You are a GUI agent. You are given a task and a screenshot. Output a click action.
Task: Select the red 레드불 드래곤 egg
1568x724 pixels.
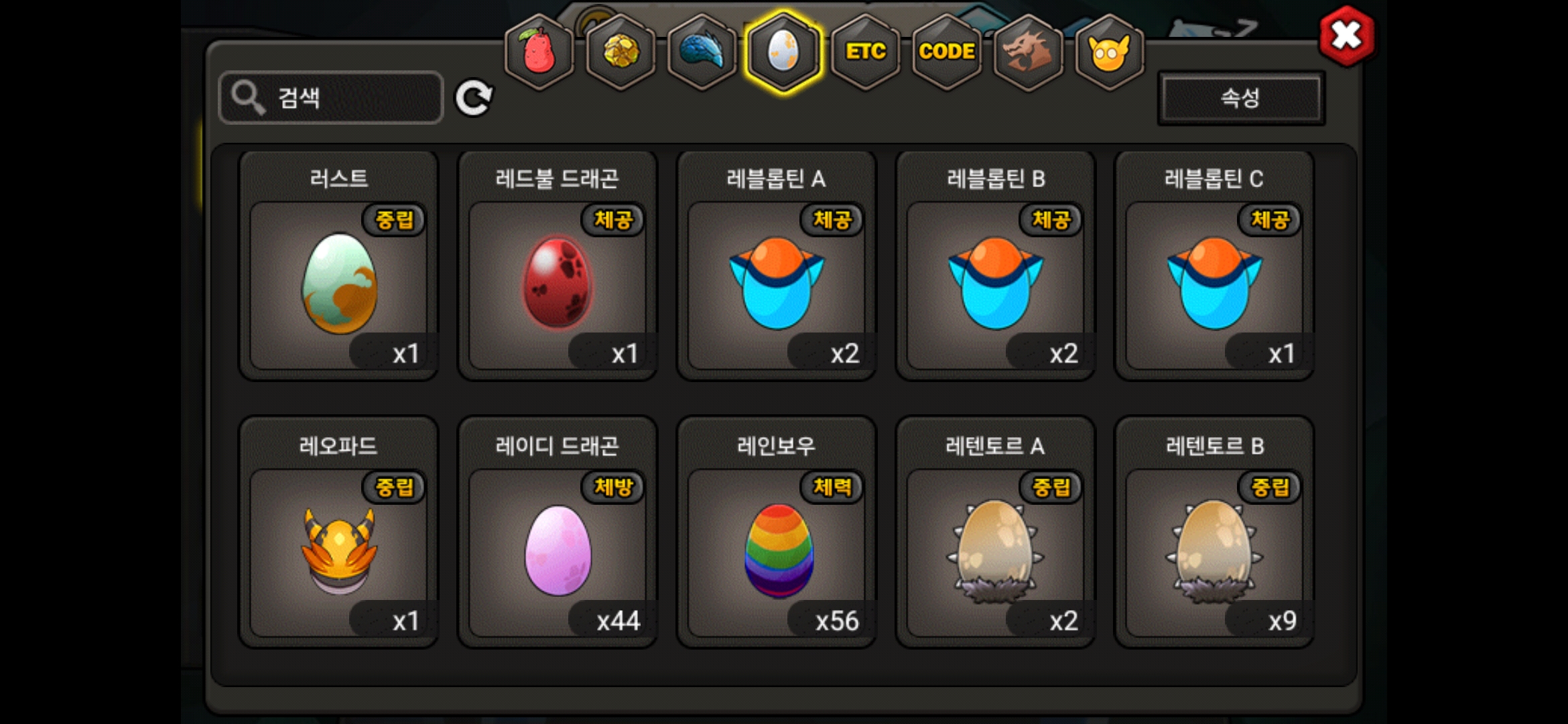pyautogui.click(x=558, y=266)
